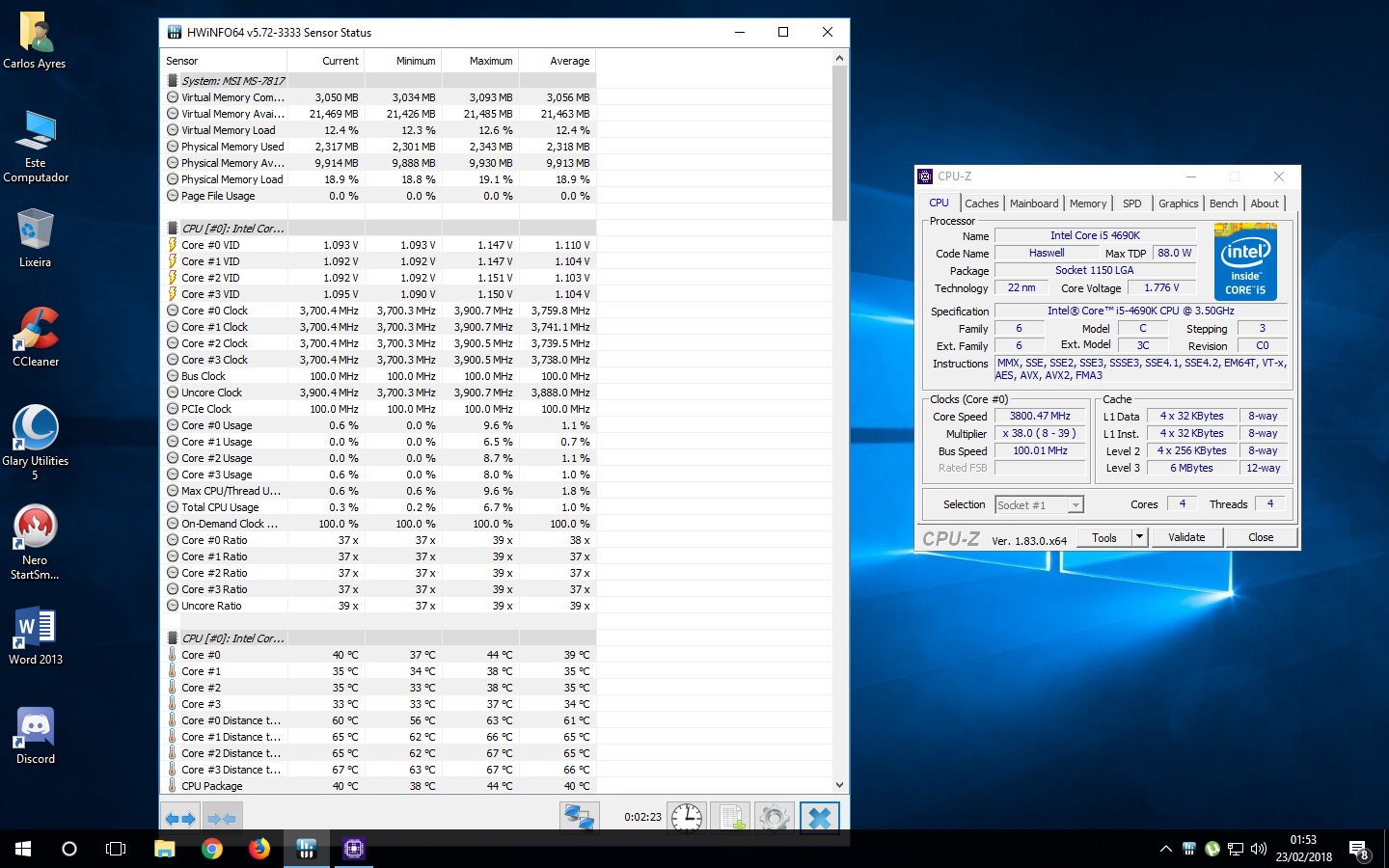Select the Word 2013 desktop shortcut
1389x868 pixels.
click(36, 636)
